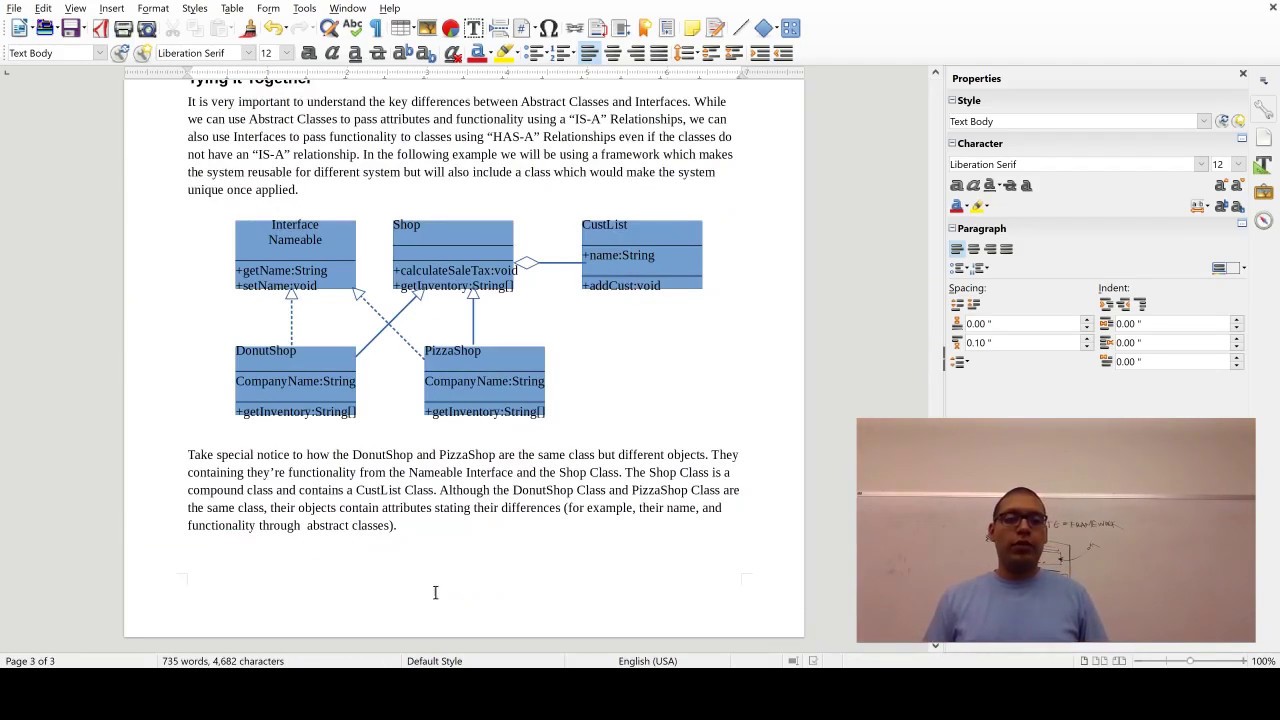The image size is (1280, 720).
Task: Close the Properties sidebar panel
Action: click(x=1243, y=74)
